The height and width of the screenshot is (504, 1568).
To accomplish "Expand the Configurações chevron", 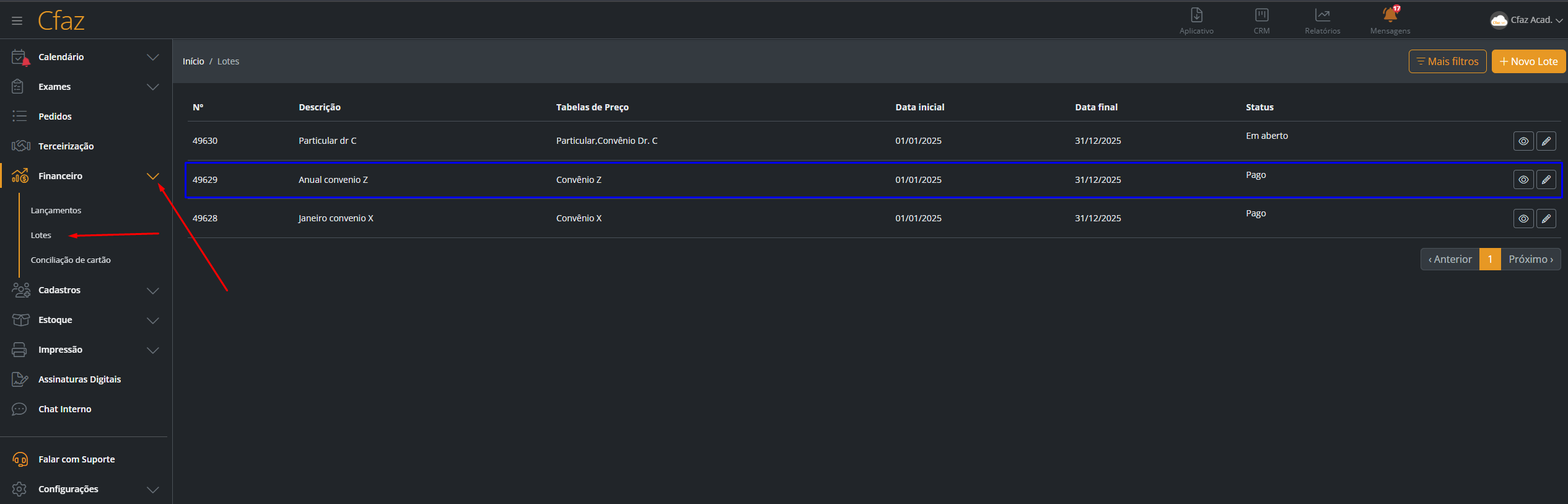I will click(152, 489).
